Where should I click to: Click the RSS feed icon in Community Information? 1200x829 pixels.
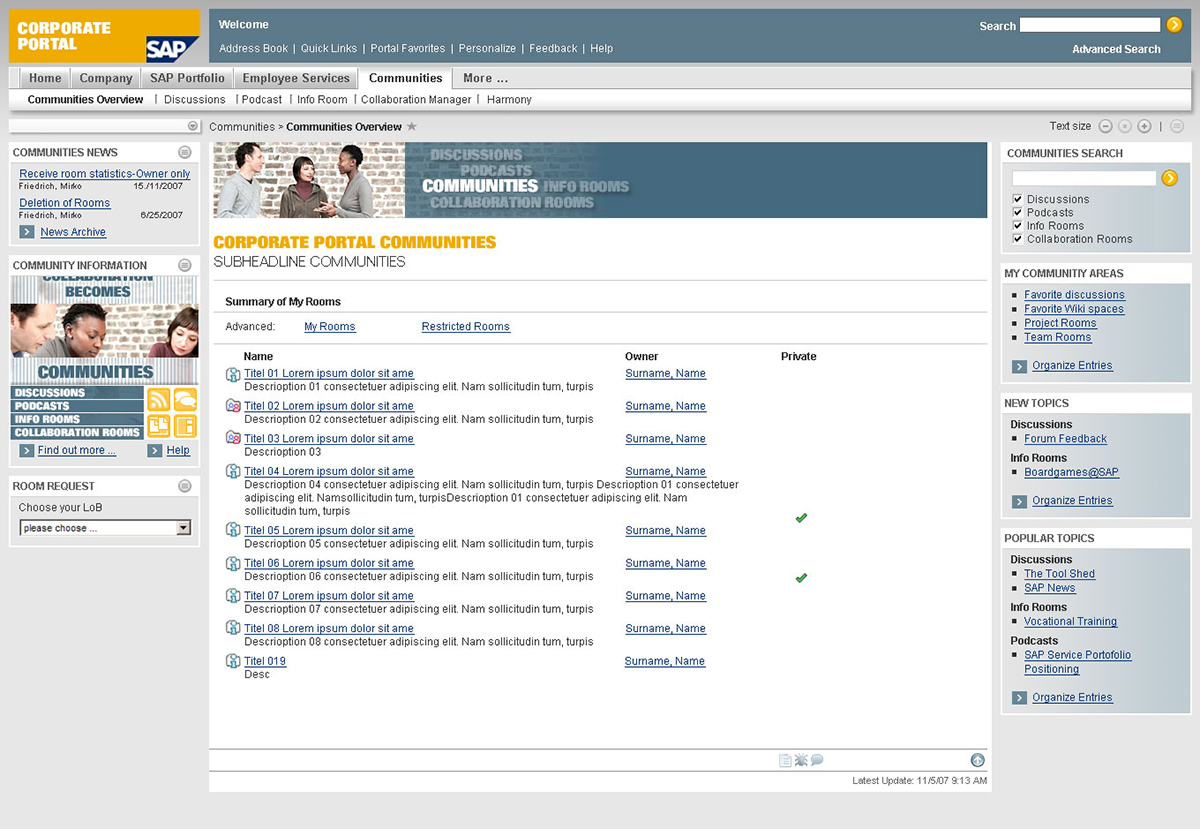pos(158,400)
